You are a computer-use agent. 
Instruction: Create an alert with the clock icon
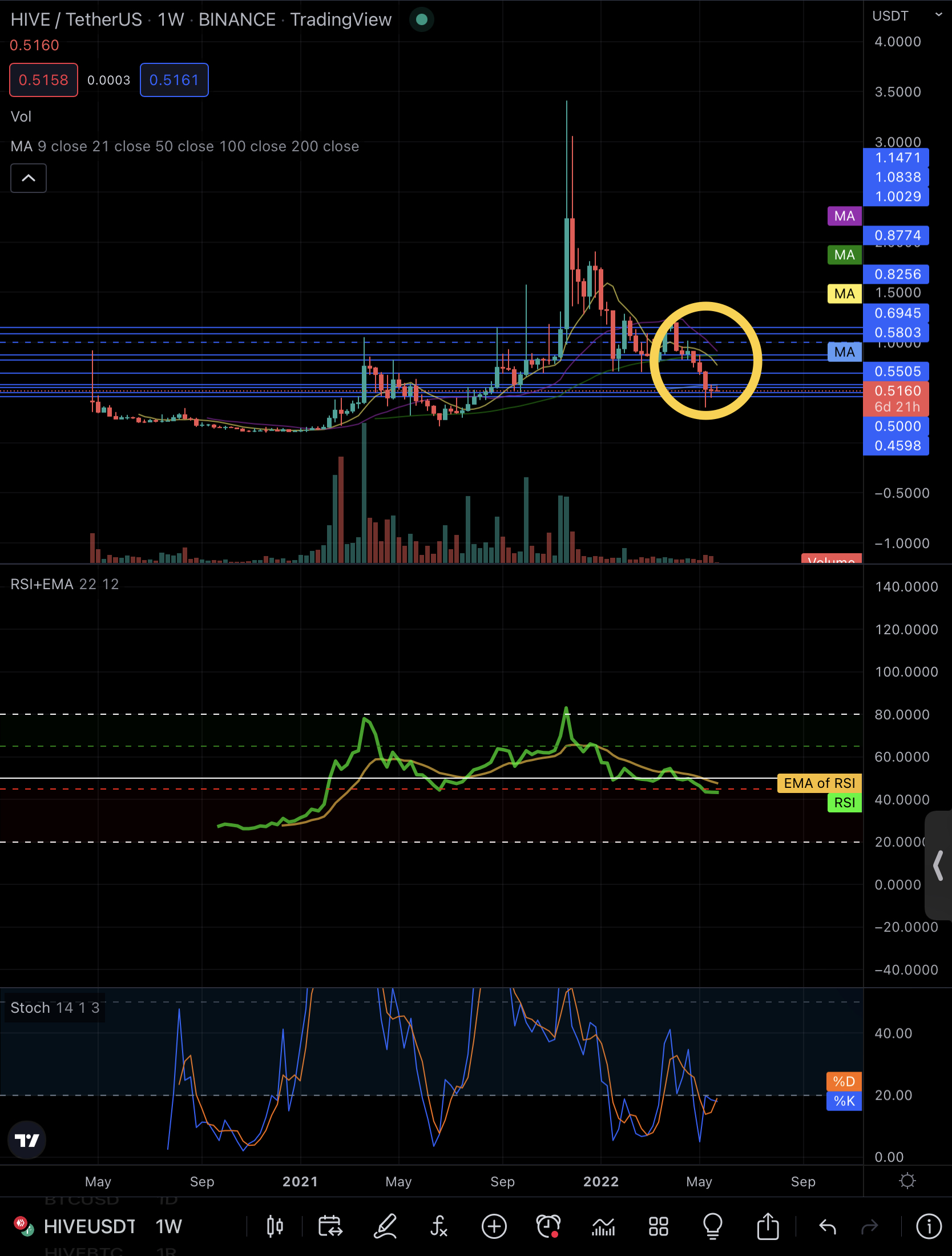click(548, 1226)
